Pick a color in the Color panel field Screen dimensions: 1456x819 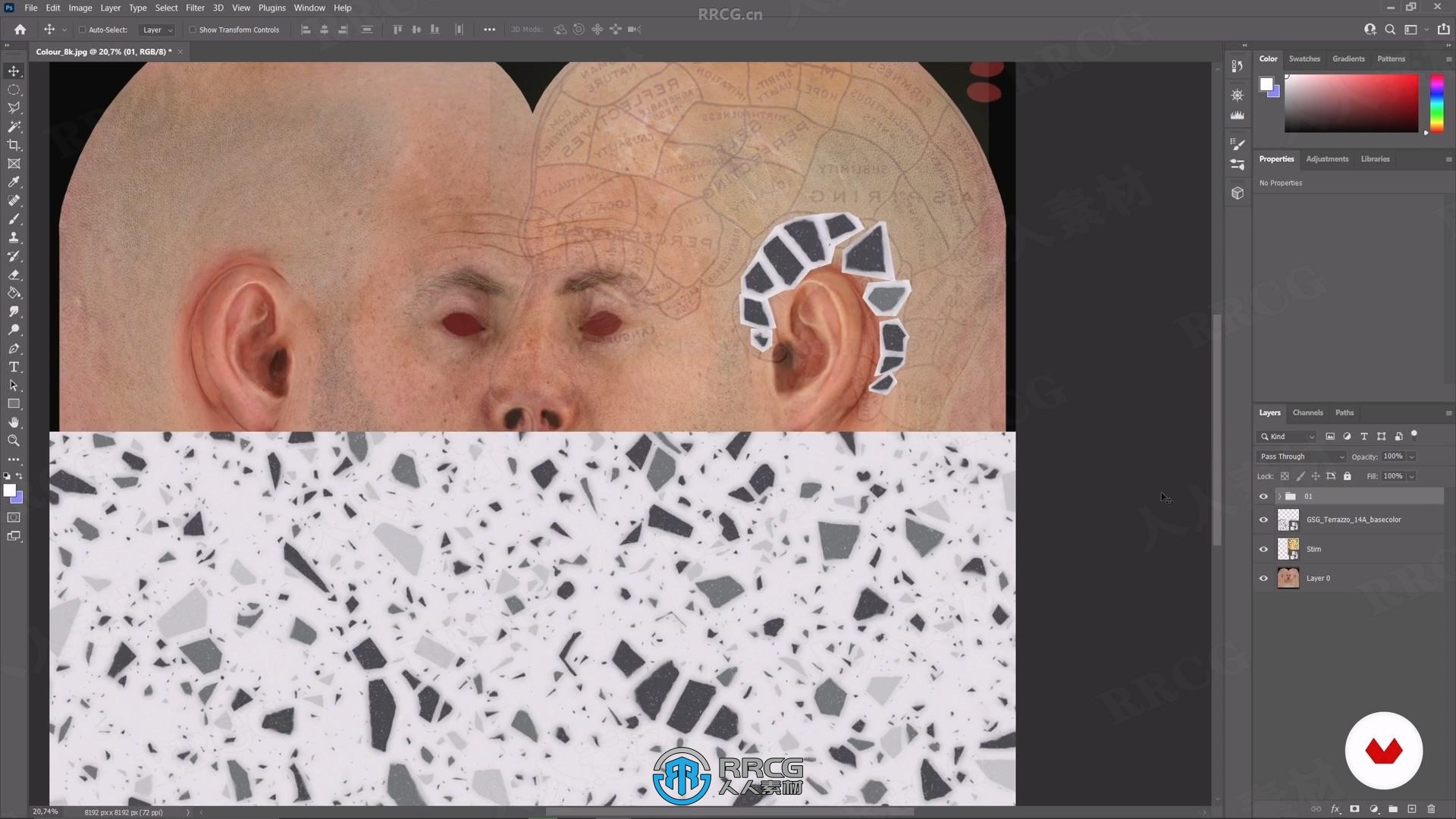tap(1351, 103)
